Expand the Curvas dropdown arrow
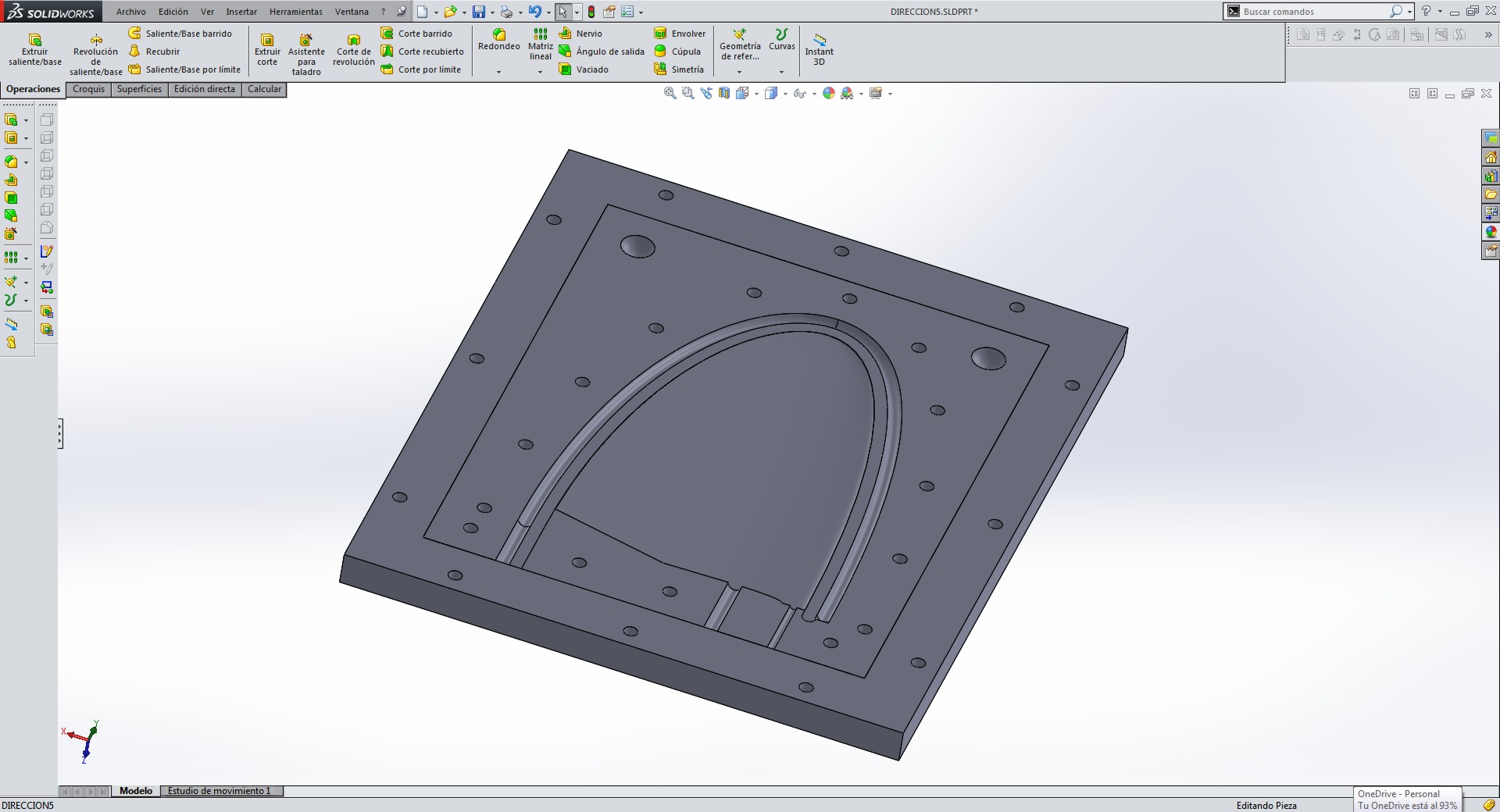Screen dimensions: 1500x812 [781, 72]
